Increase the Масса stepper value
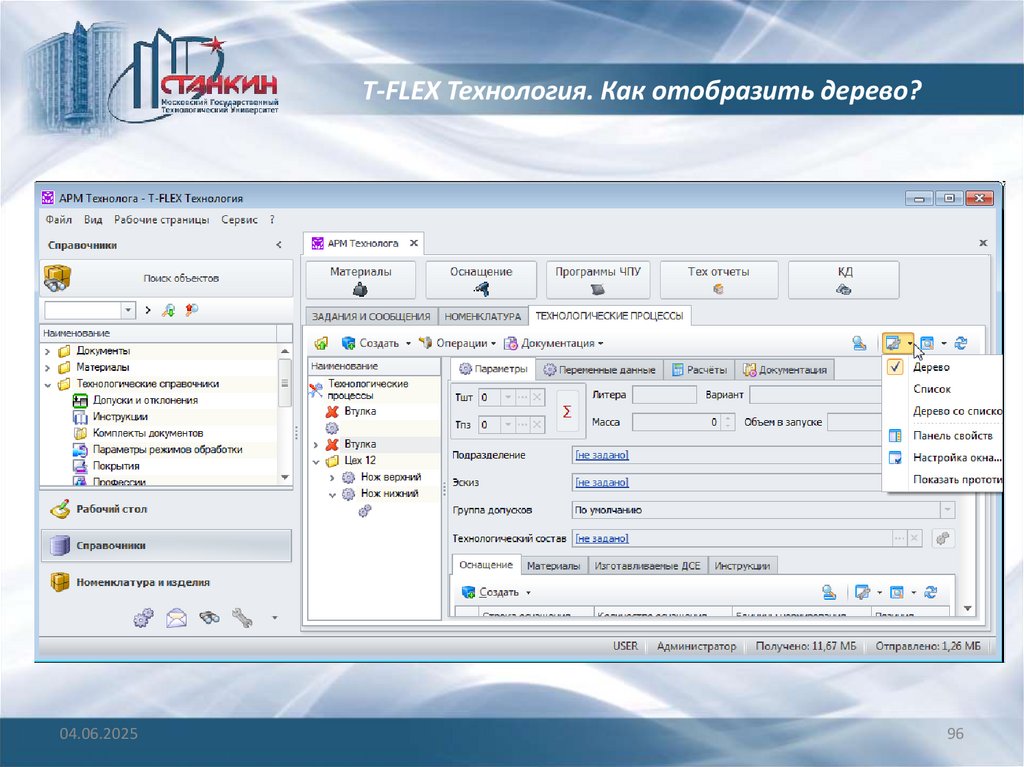The height and width of the screenshot is (767, 1024). point(729,418)
